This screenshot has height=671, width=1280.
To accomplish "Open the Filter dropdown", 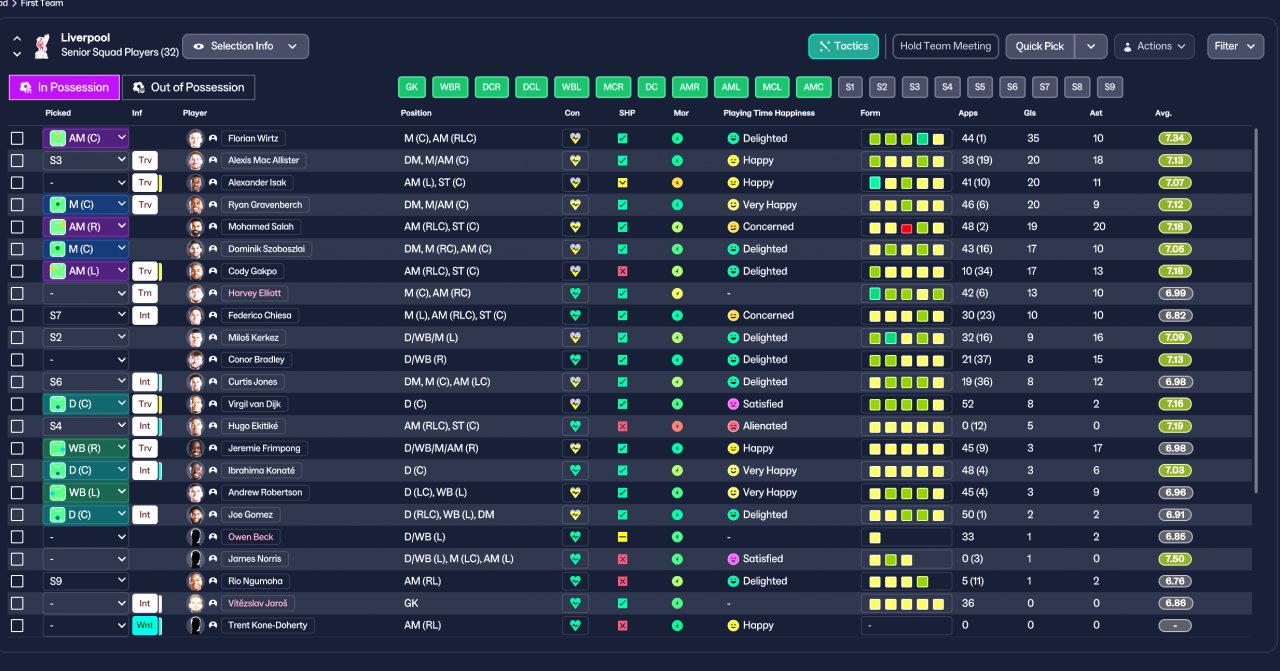I will [1236, 46].
